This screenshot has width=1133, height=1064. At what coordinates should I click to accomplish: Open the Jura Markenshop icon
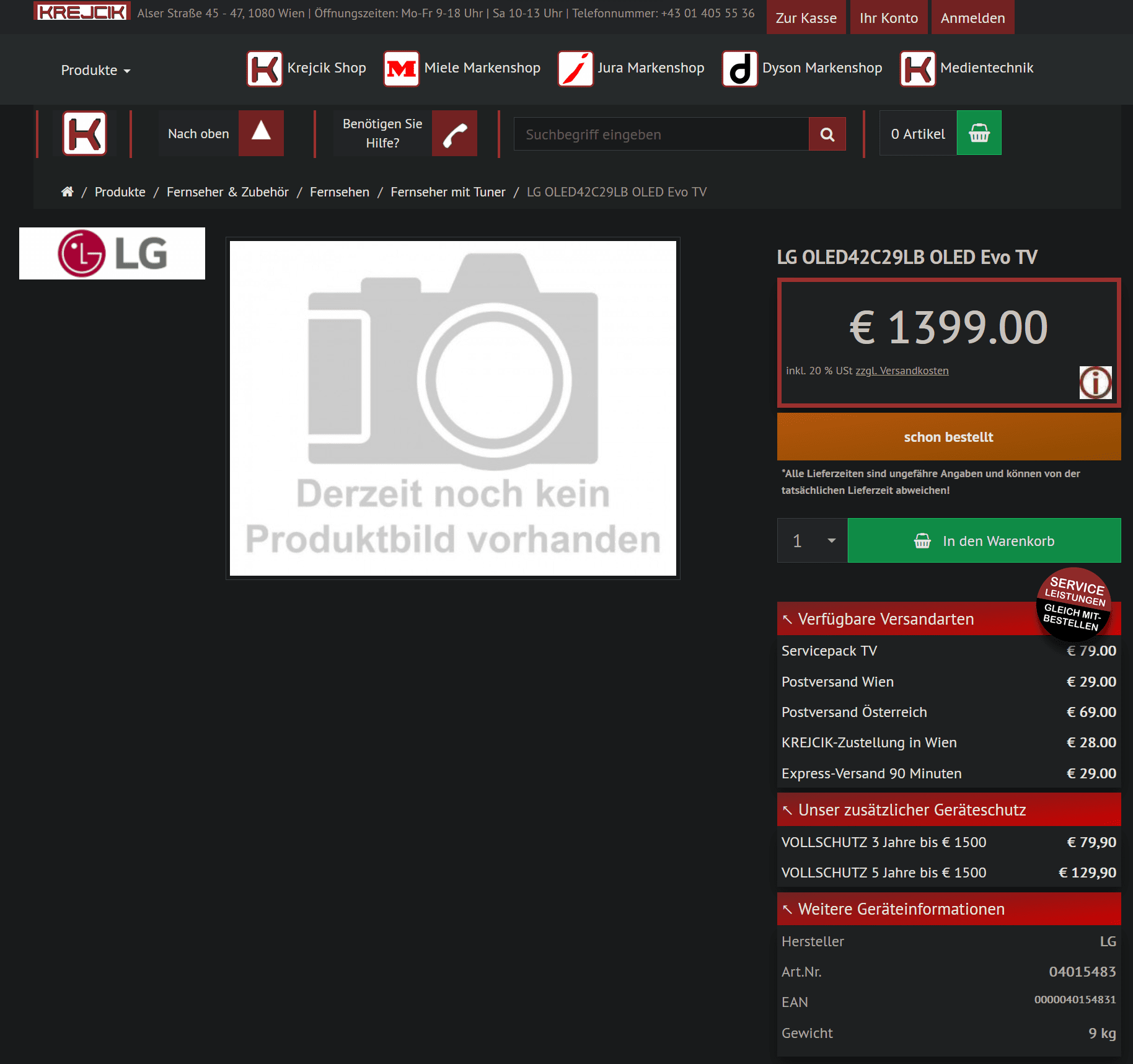575,69
